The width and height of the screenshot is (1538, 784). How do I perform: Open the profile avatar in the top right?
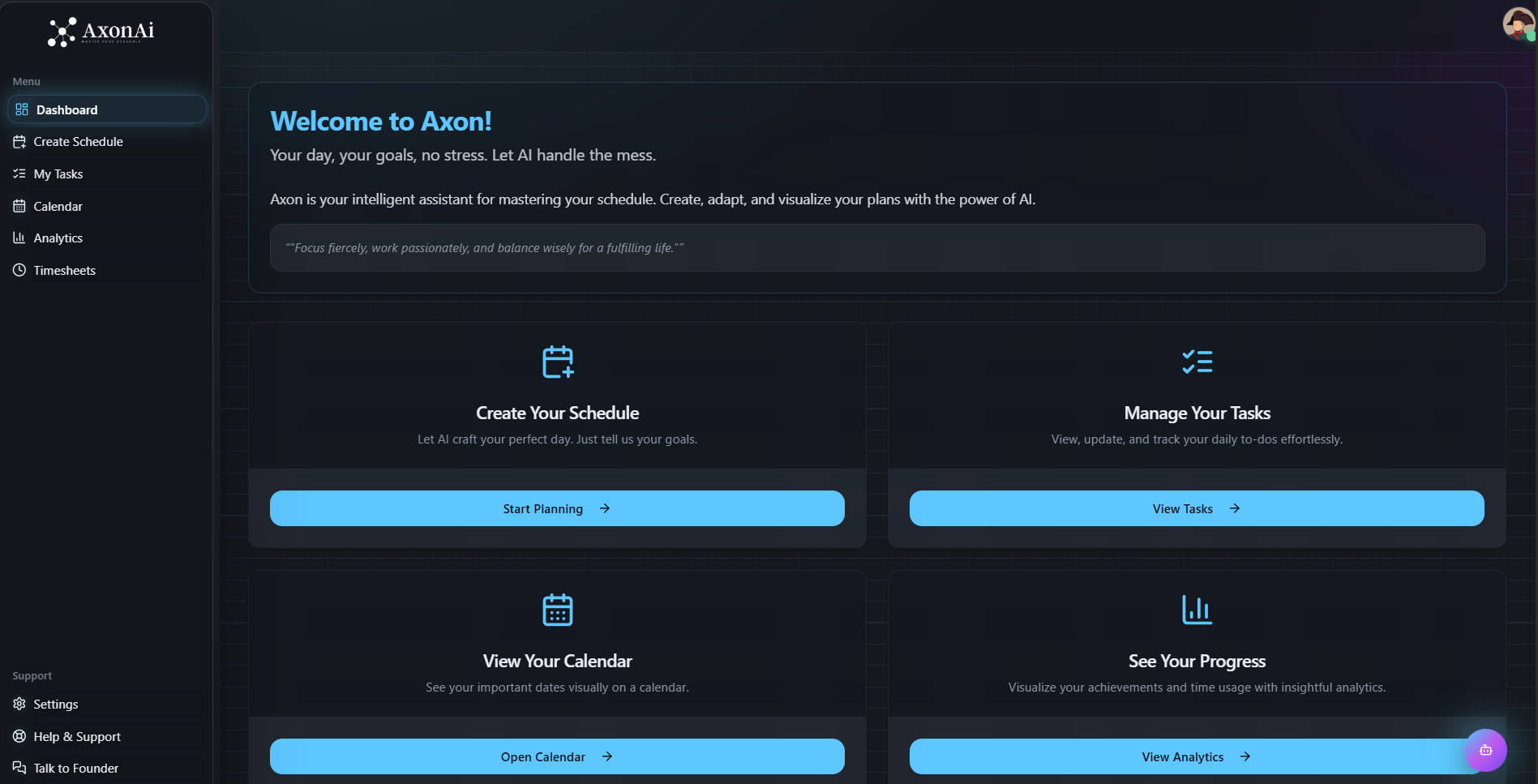tap(1517, 24)
